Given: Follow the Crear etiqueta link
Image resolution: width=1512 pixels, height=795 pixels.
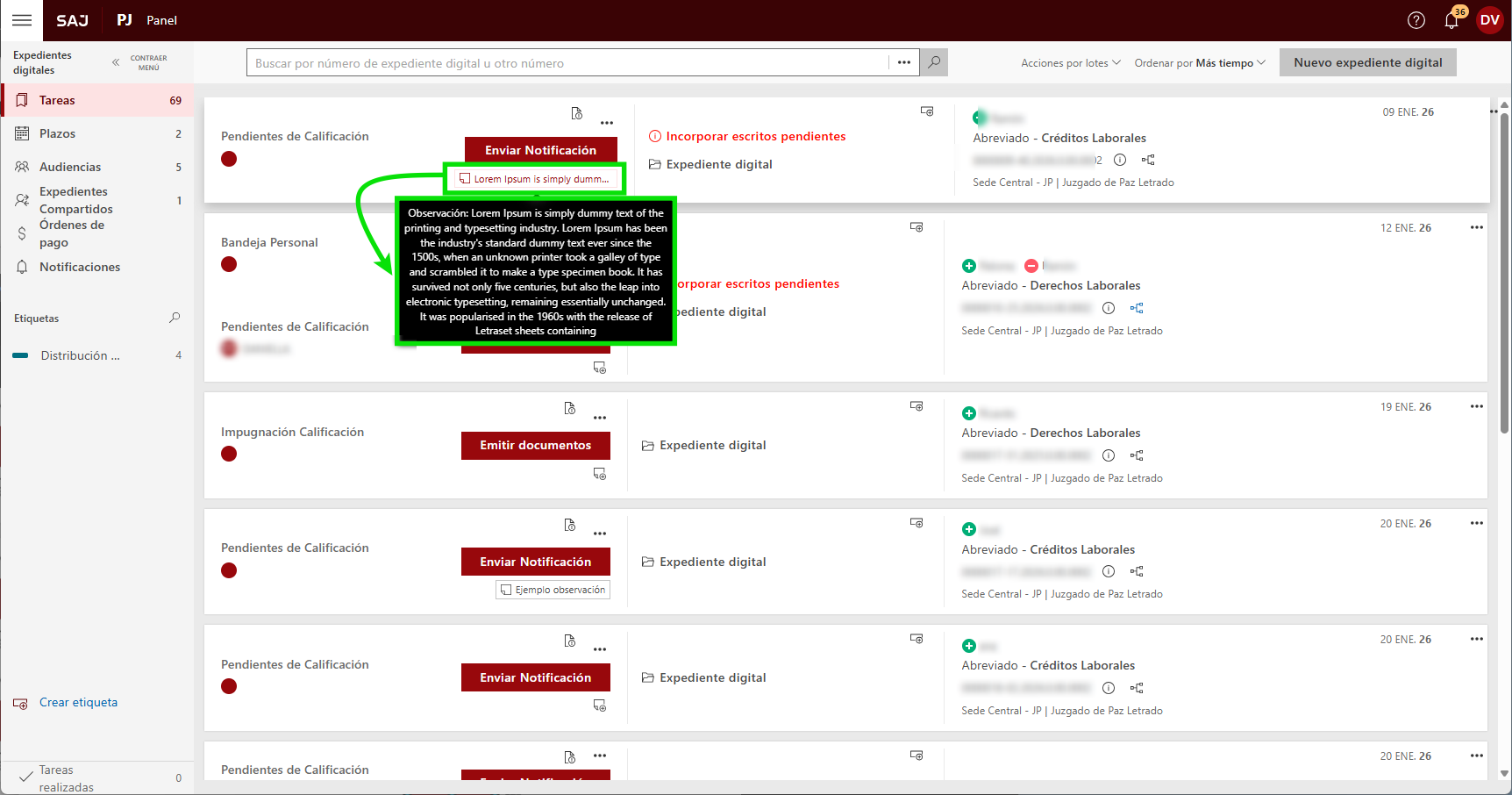Looking at the screenshot, I should tap(78, 703).
